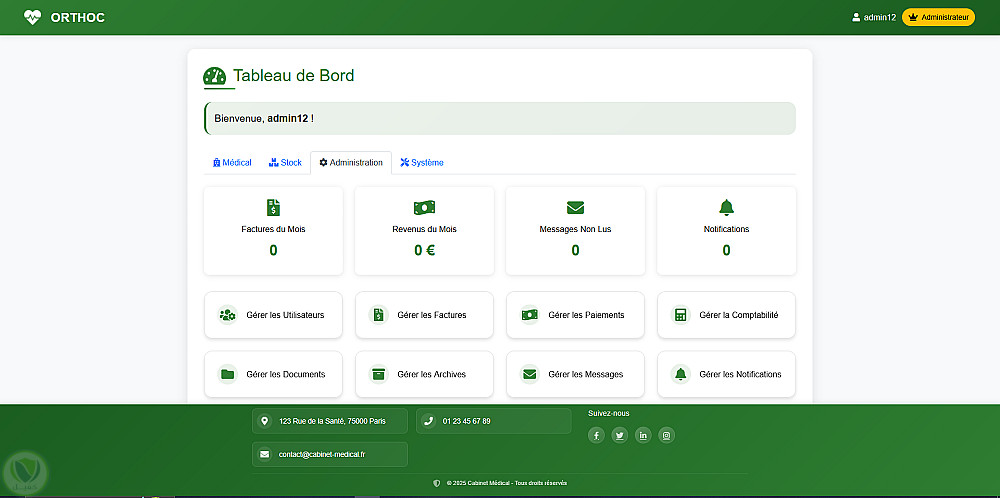Click the Messages Non Lus count value
1000x498 pixels.
pyautogui.click(x=575, y=251)
